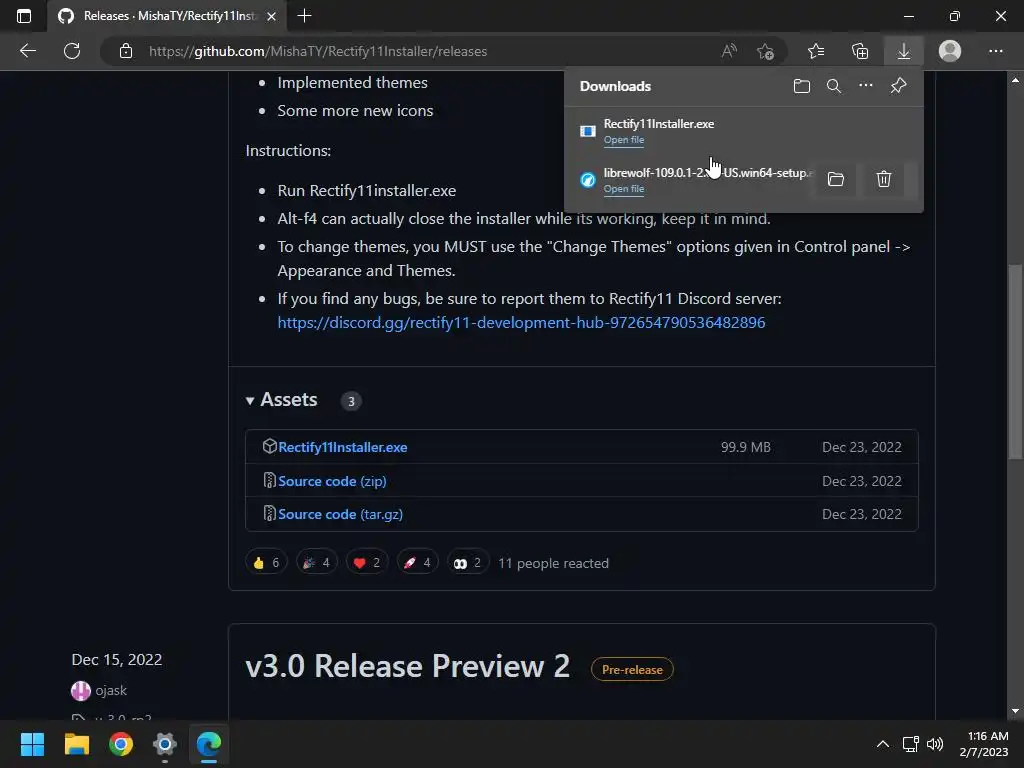
Task: Click the rocket reaction with 4
Action: click(417, 563)
